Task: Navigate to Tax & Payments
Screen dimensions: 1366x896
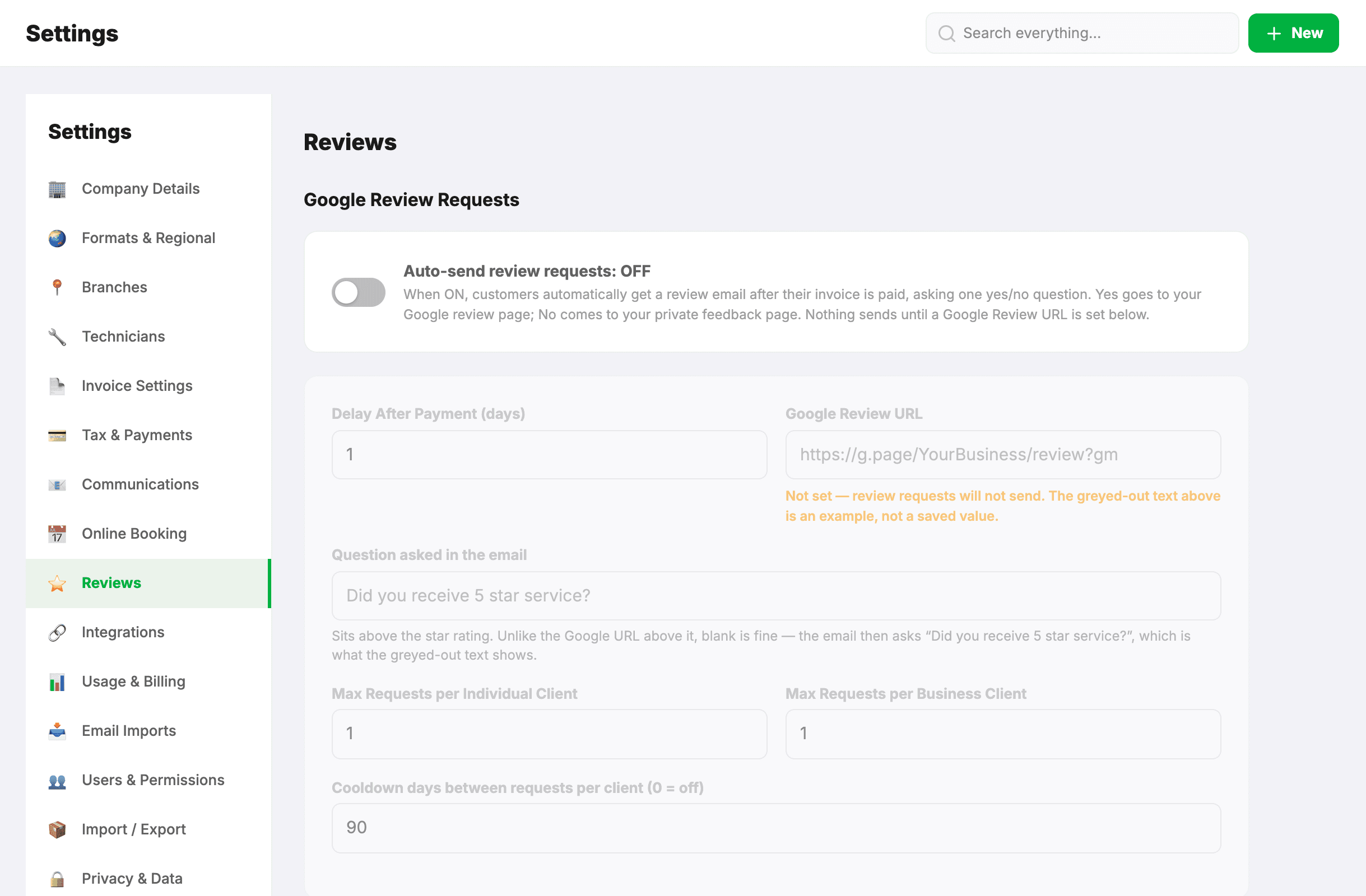Action: tap(148, 436)
